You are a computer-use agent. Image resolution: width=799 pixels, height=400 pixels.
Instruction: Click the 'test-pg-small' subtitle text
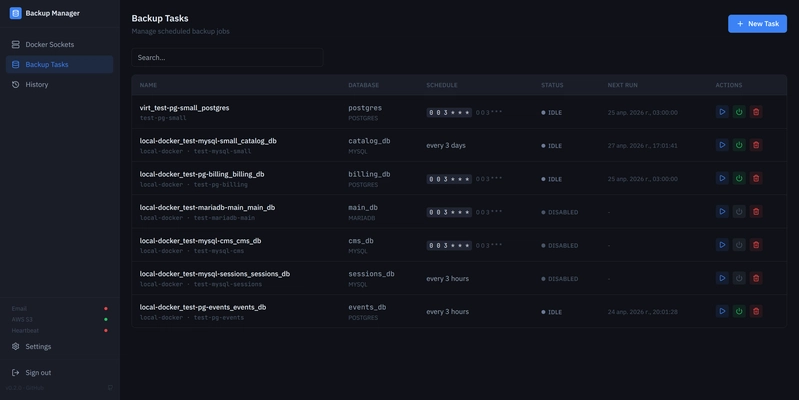click(163, 118)
